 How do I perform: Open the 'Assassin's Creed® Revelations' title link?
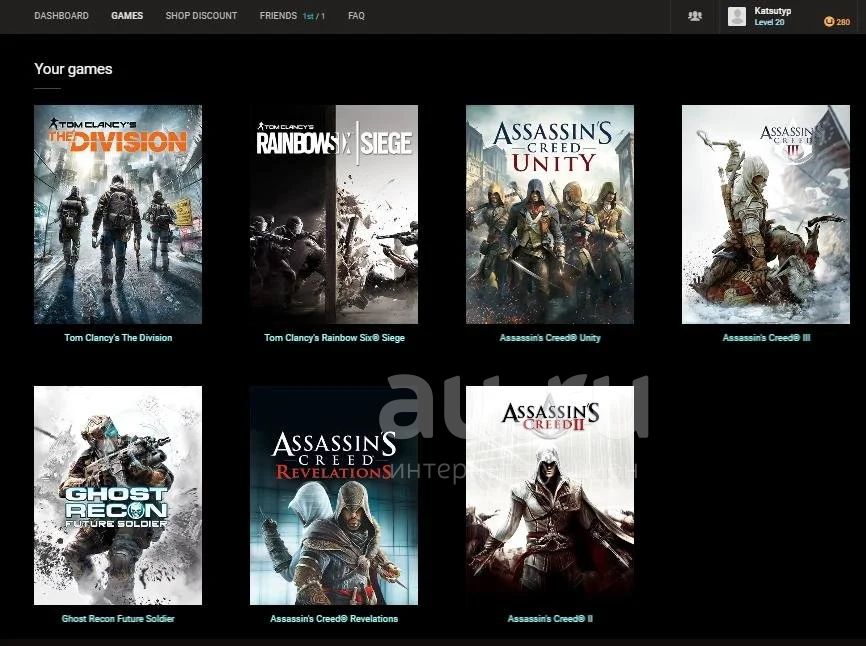tap(334, 619)
